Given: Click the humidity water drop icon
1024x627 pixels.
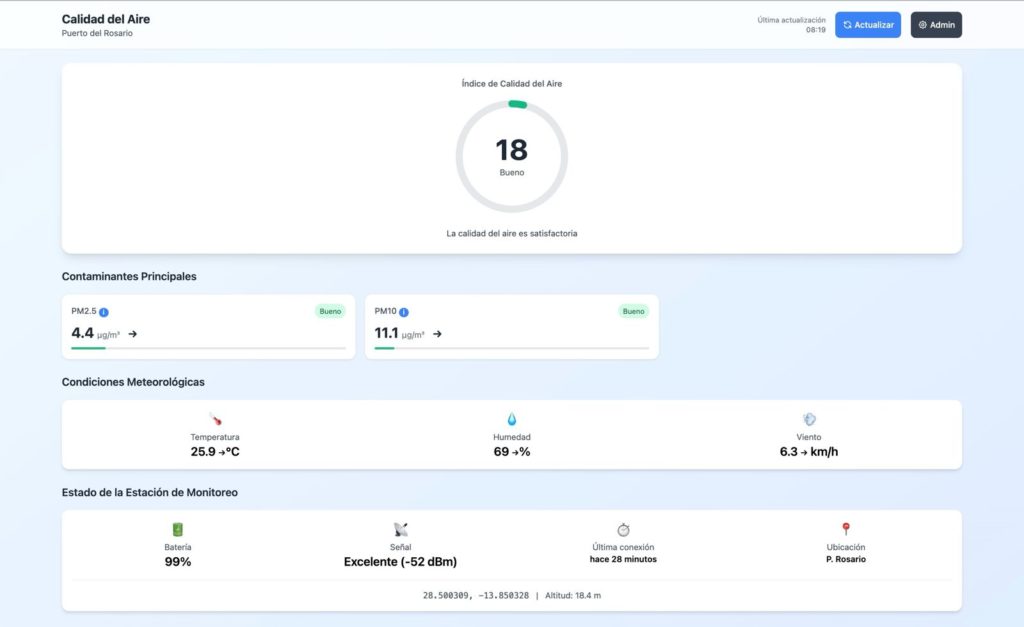Looking at the screenshot, I should [x=512, y=419].
